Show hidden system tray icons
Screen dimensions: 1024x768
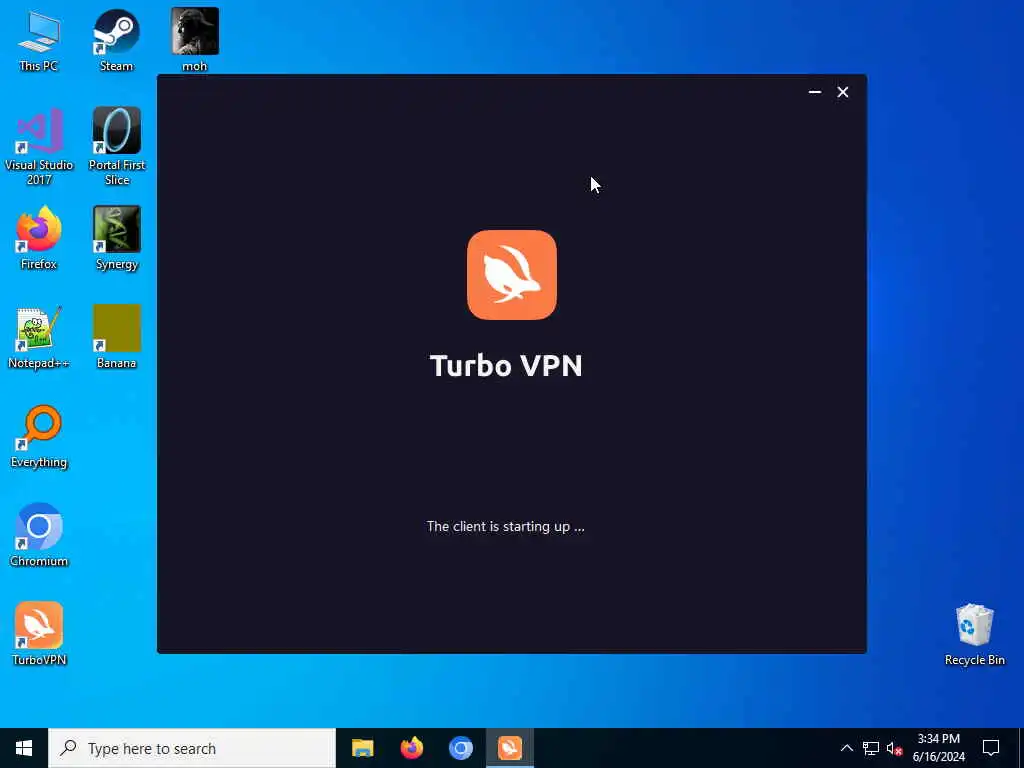pos(846,748)
